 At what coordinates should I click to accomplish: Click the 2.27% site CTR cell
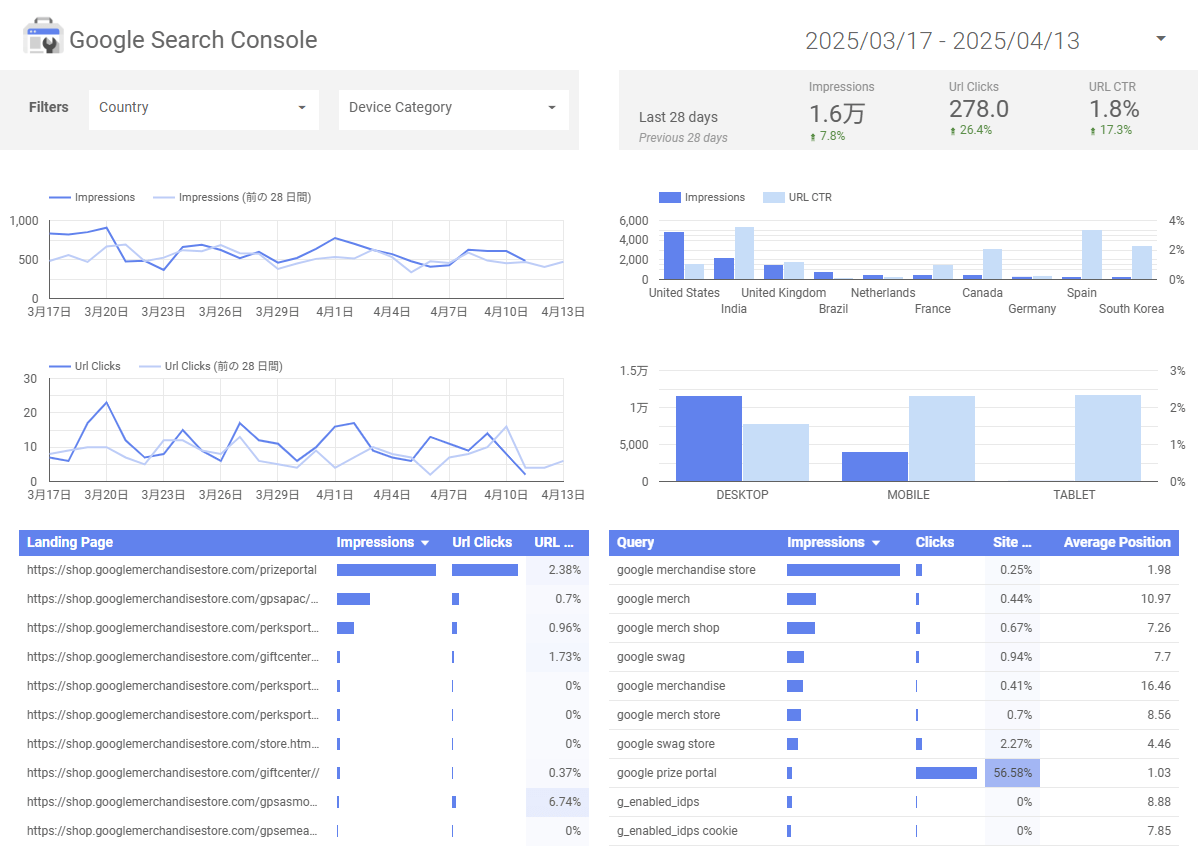(1012, 744)
